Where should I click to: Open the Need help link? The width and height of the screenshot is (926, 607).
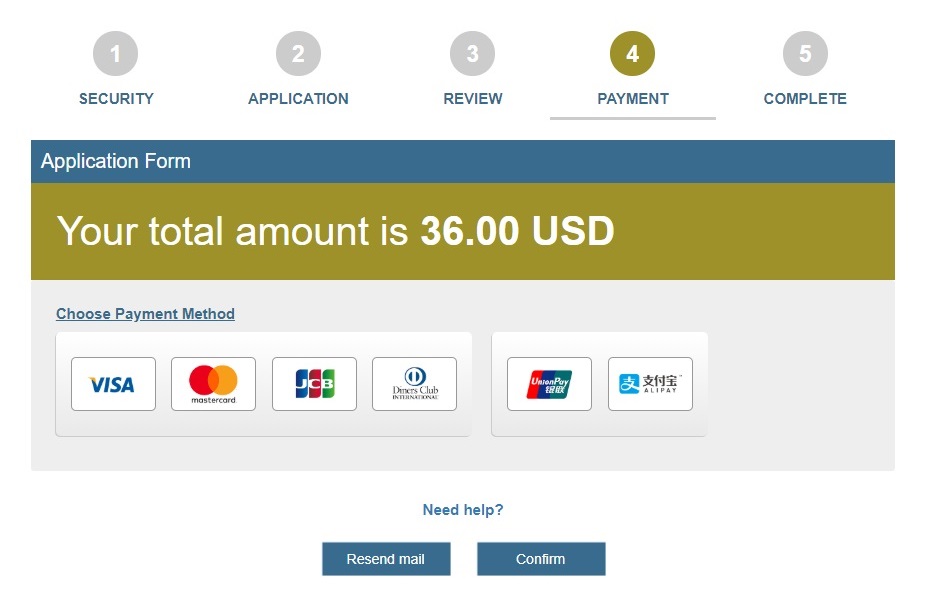(x=461, y=509)
